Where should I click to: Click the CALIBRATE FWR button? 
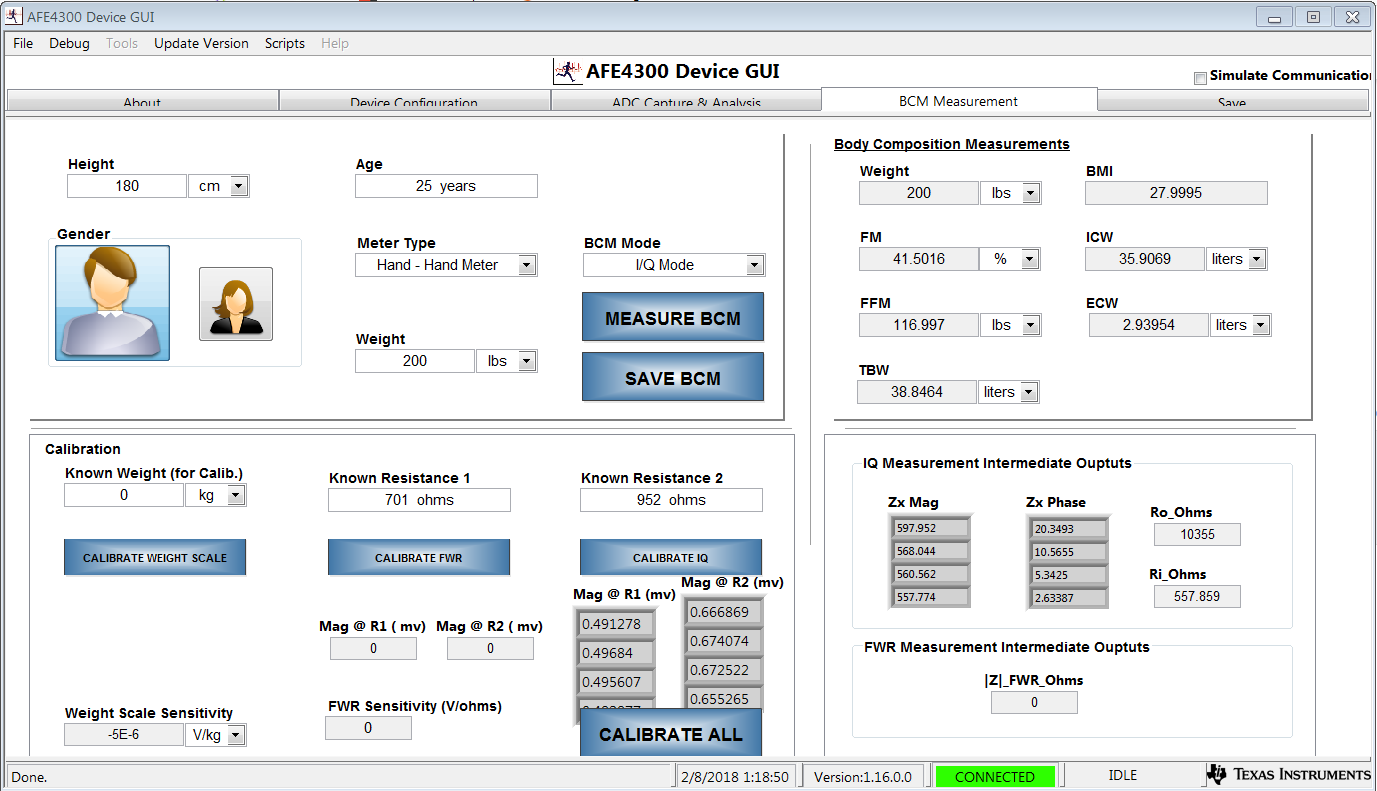(419, 557)
